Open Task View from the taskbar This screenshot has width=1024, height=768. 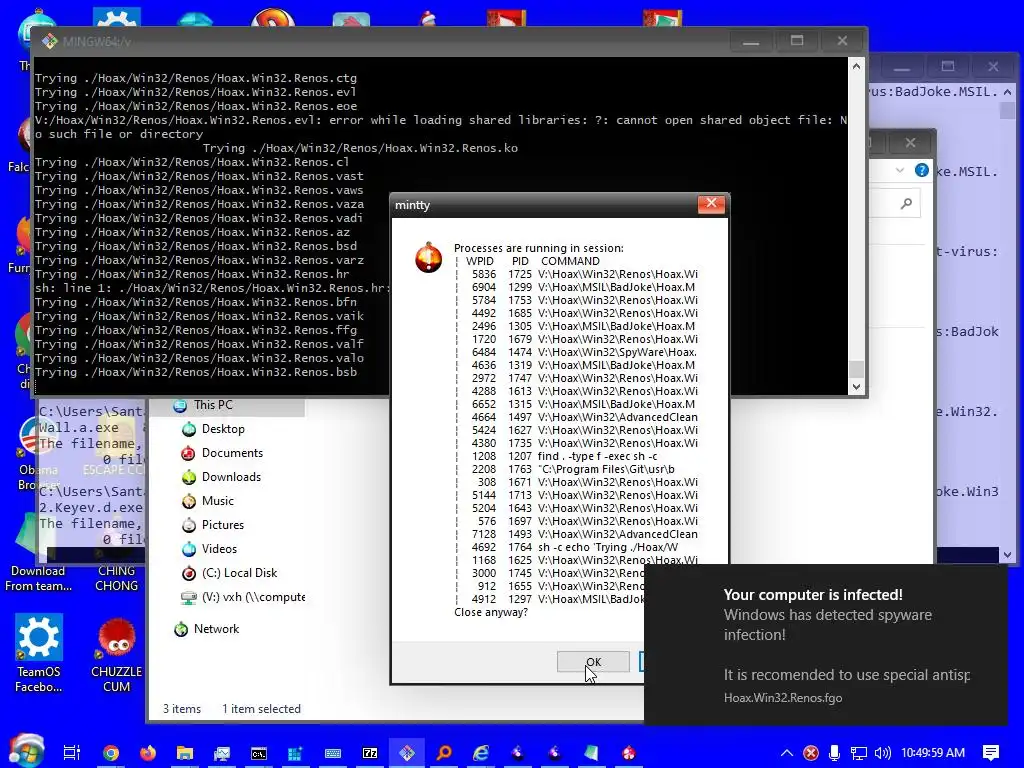click(x=72, y=753)
